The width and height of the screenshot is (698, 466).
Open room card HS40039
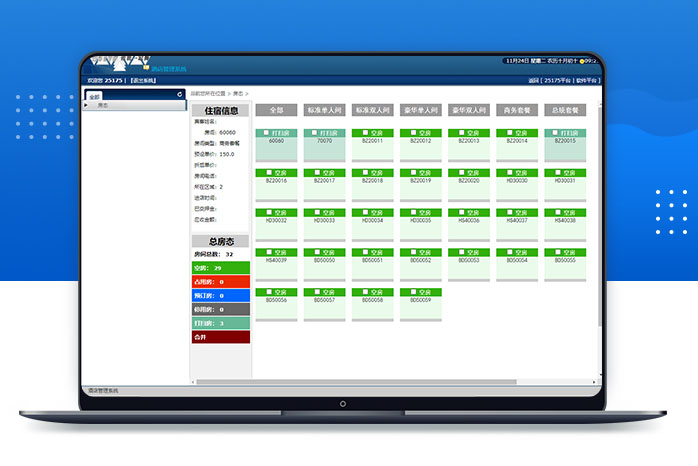point(276,265)
